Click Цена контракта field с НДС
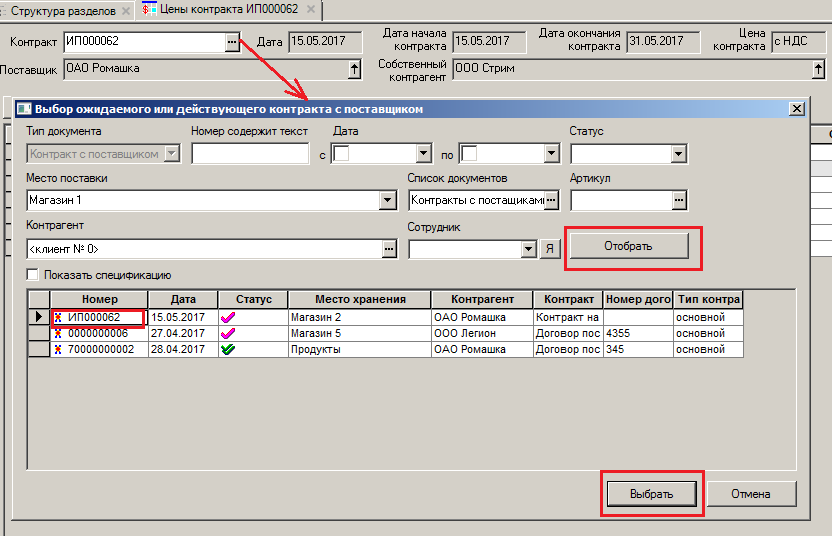 pos(799,42)
